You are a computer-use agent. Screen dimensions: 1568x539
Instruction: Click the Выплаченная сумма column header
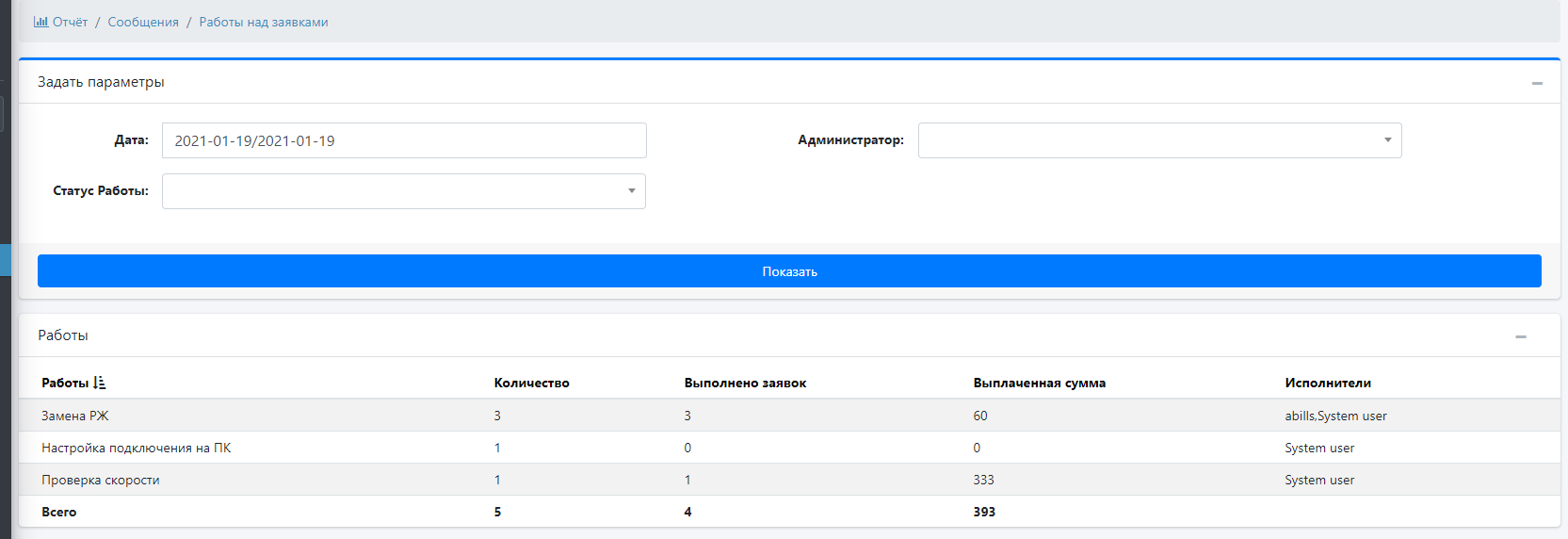click(x=1039, y=383)
